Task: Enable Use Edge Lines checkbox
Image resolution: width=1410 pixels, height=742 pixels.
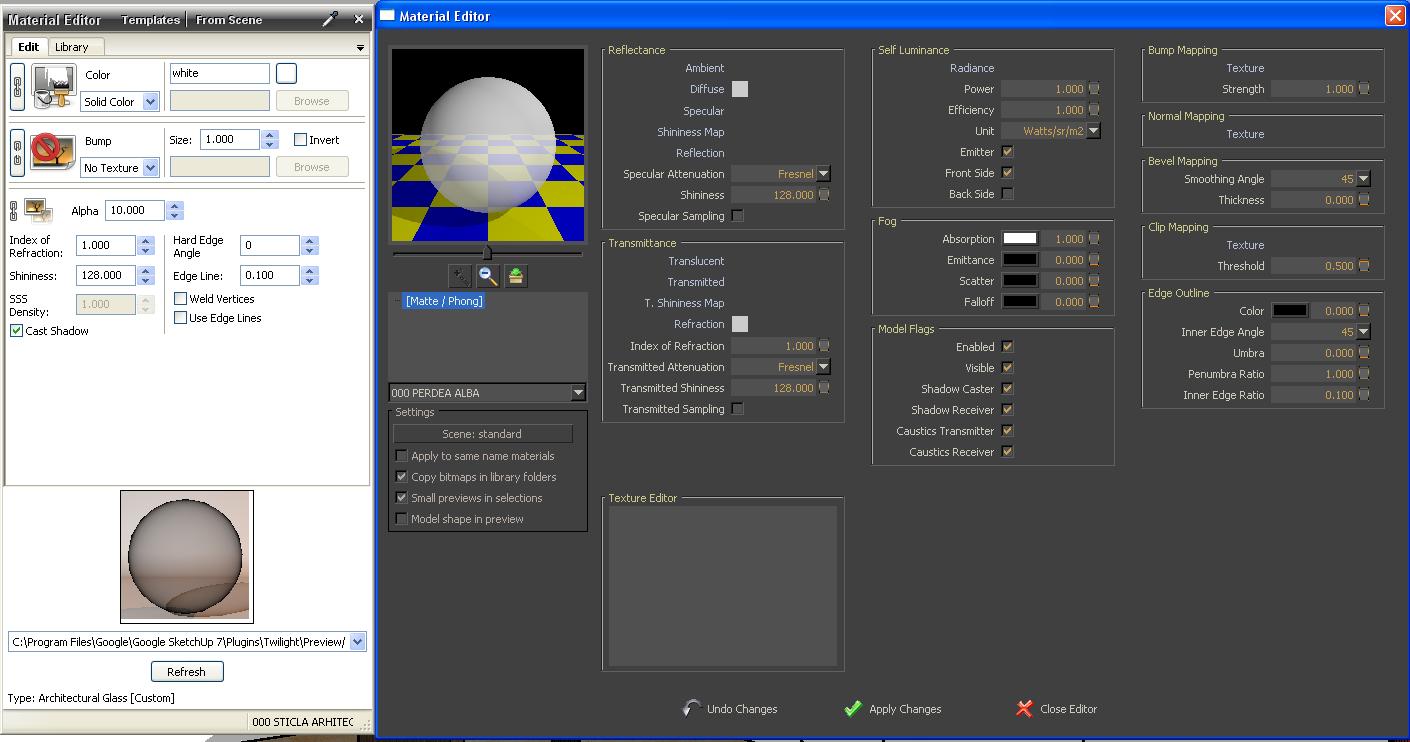Action: click(180, 318)
